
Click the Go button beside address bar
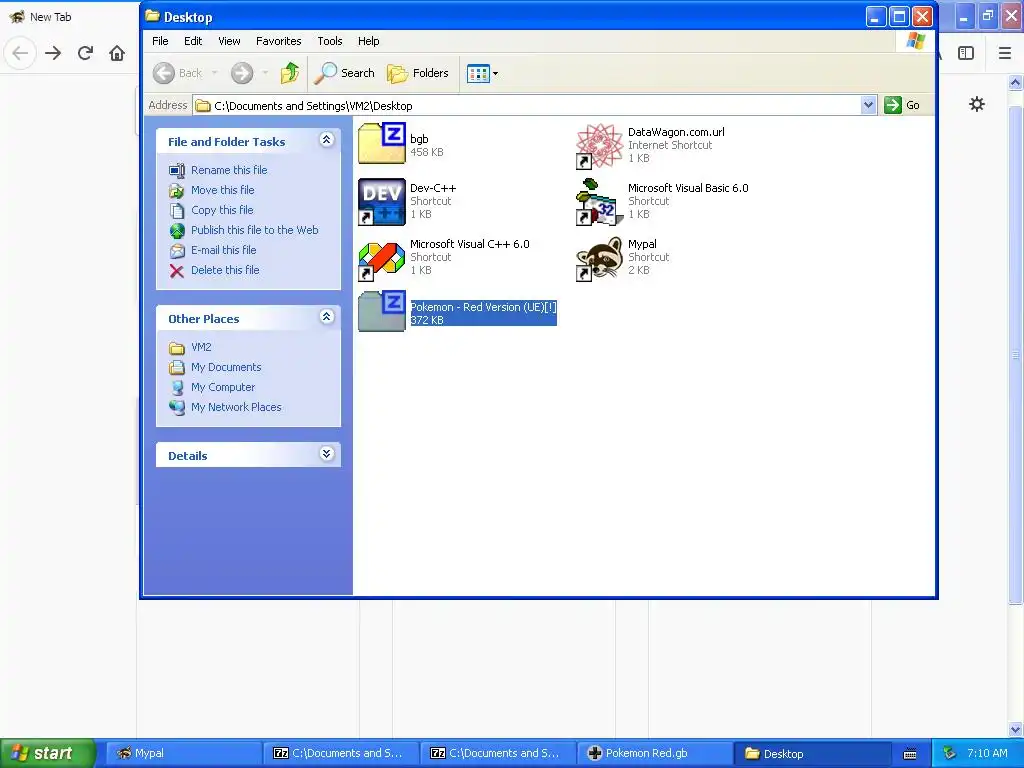click(x=902, y=105)
